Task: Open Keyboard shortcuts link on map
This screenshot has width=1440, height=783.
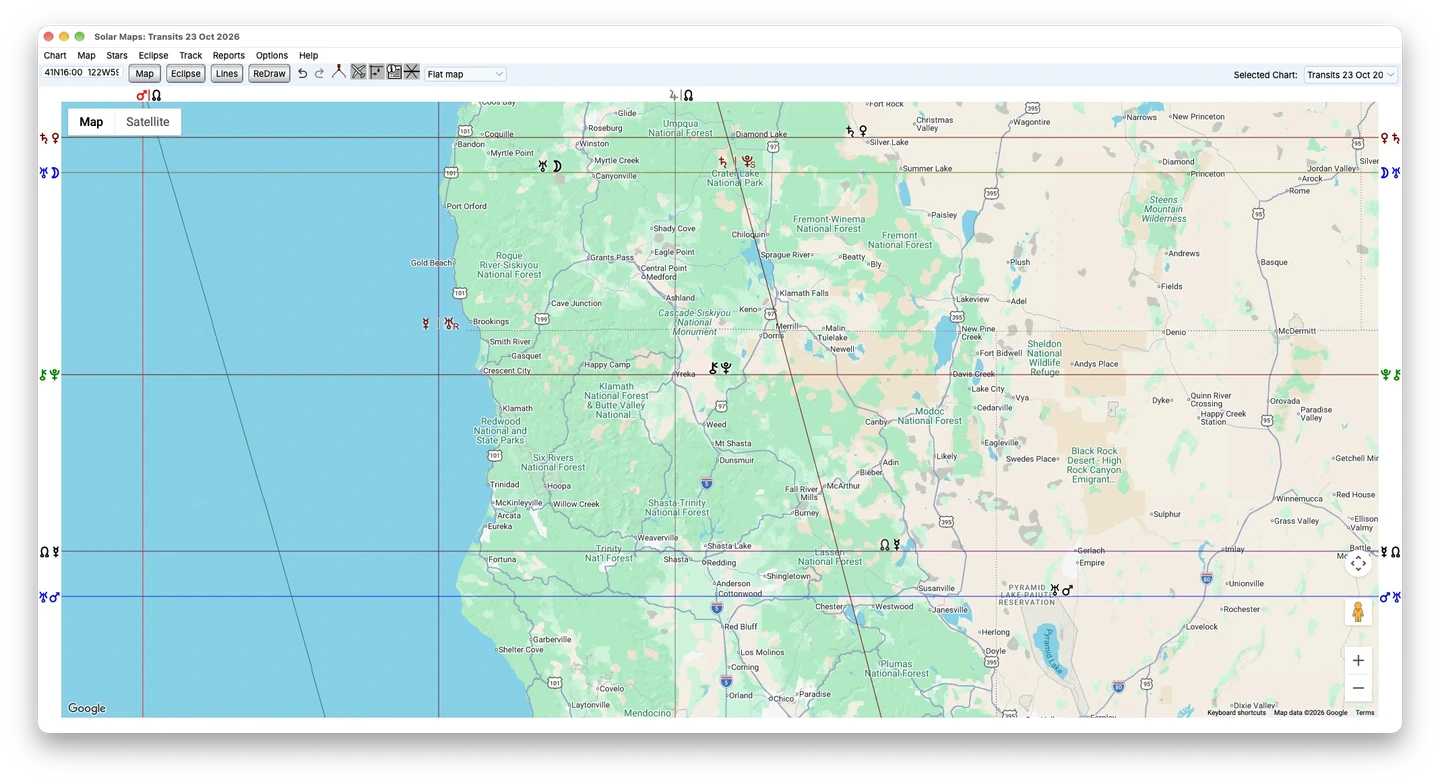Action: click(x=1236, y=713)
